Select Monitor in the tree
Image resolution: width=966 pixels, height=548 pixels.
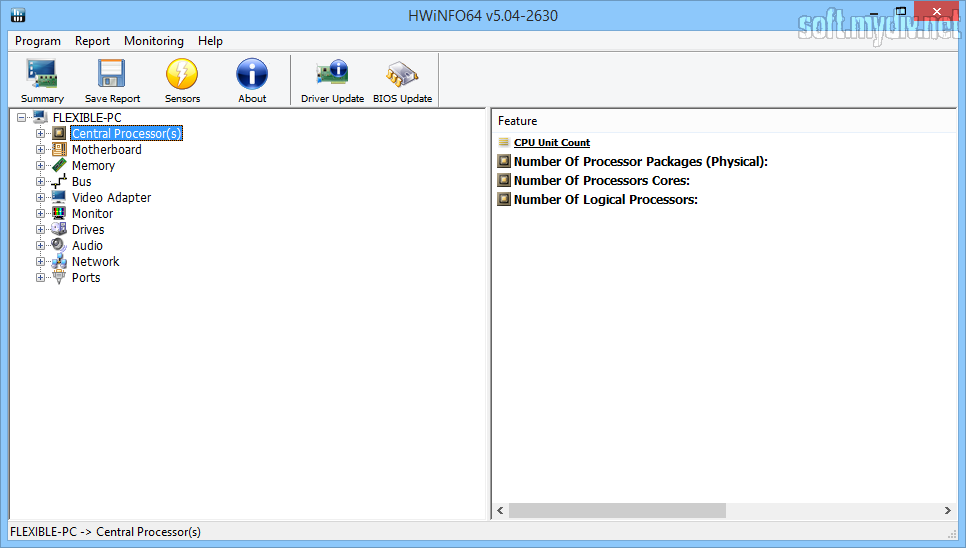point(92,213)
